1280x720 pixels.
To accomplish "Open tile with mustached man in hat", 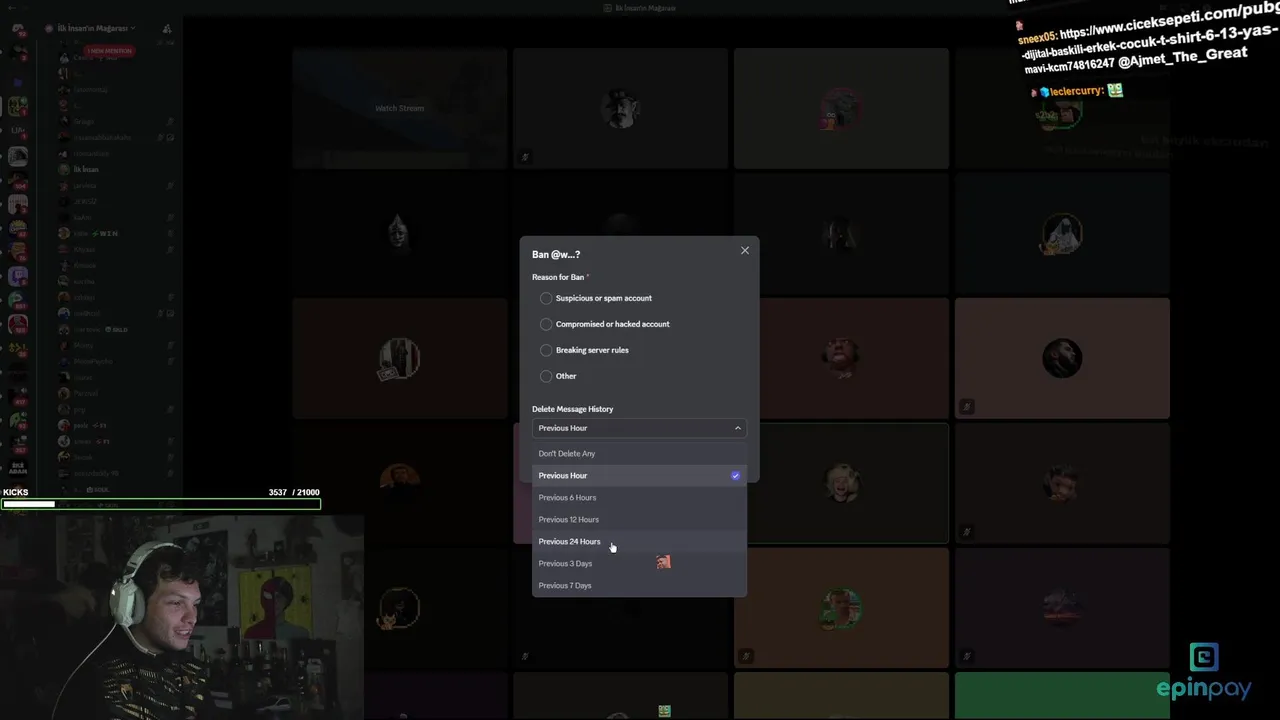I will point(620,108).
